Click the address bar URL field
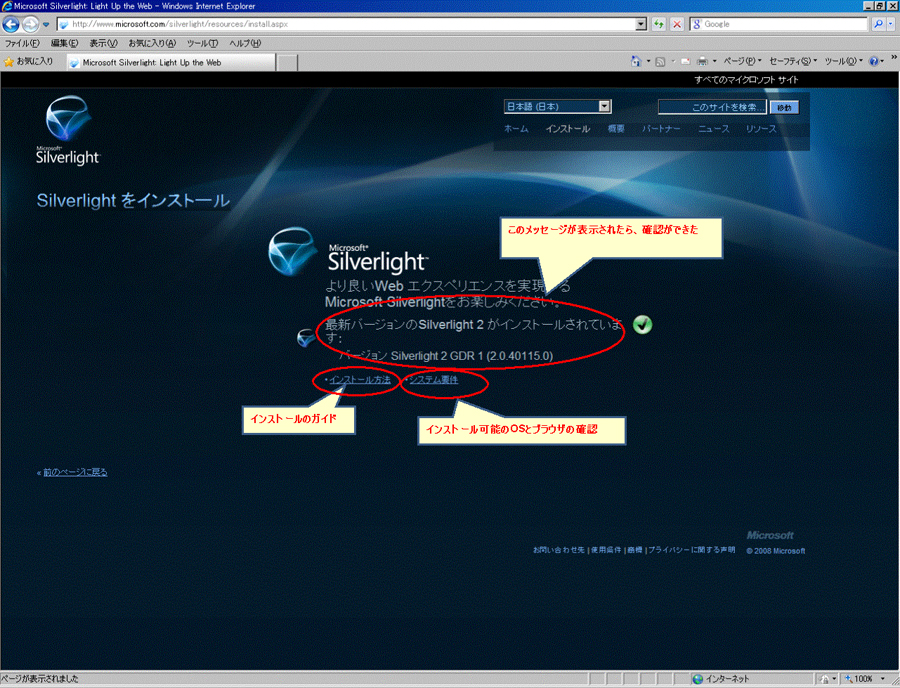 point(348,24)
